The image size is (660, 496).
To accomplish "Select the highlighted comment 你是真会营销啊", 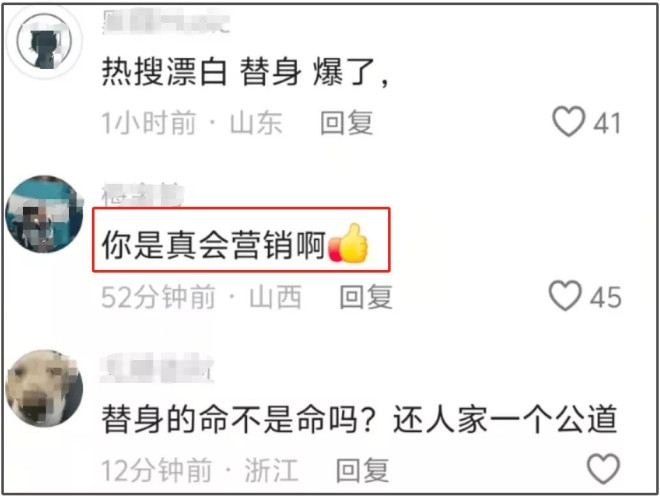I will click(x=242, y=240).
